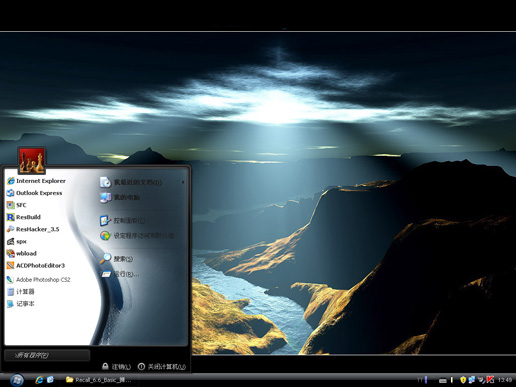Click the Search magnifier item
Viewport: 516px width, 387px height.
tap(116, 259)
